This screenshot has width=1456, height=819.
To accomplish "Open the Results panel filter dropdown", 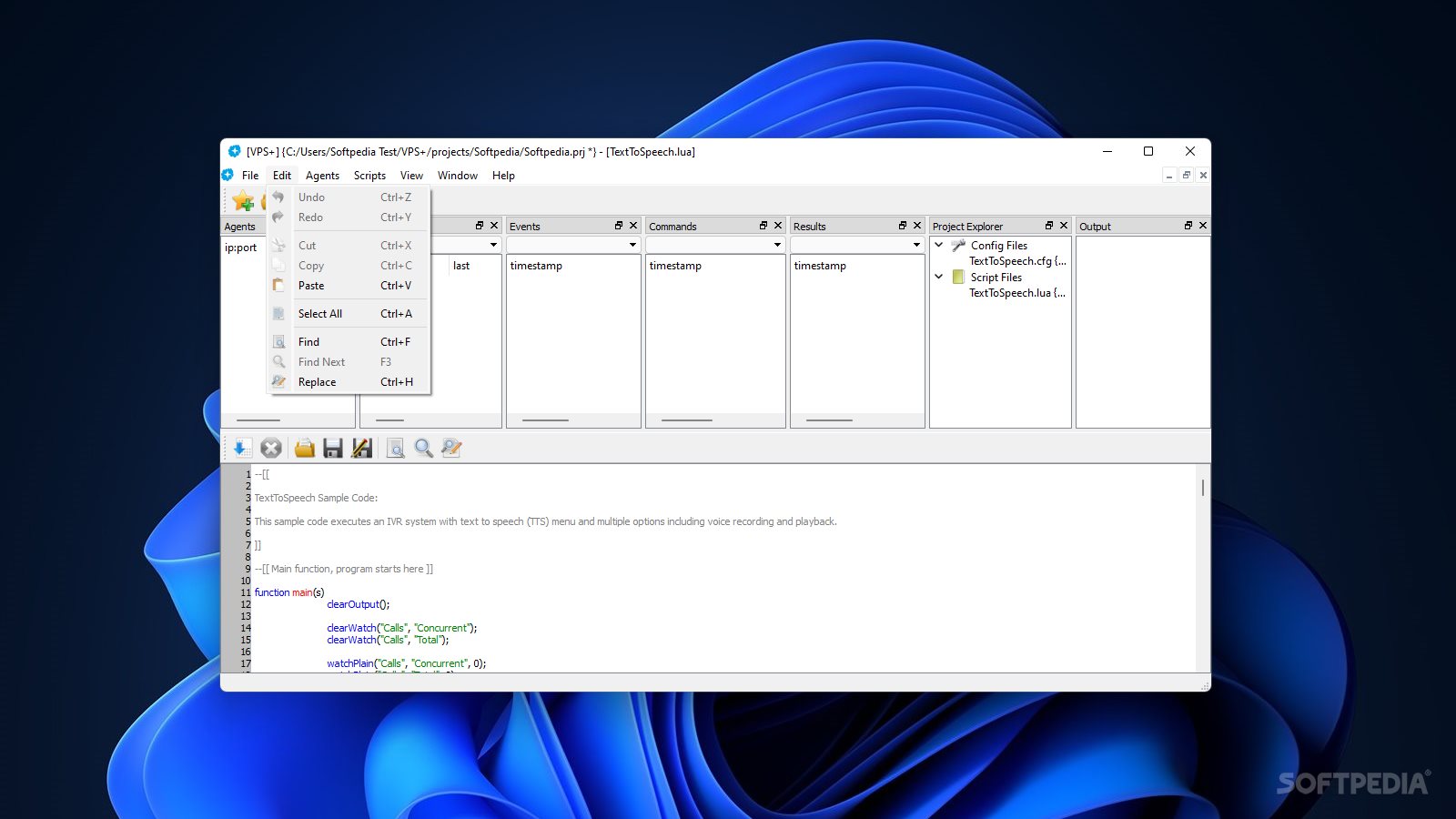I will [916, 245].
